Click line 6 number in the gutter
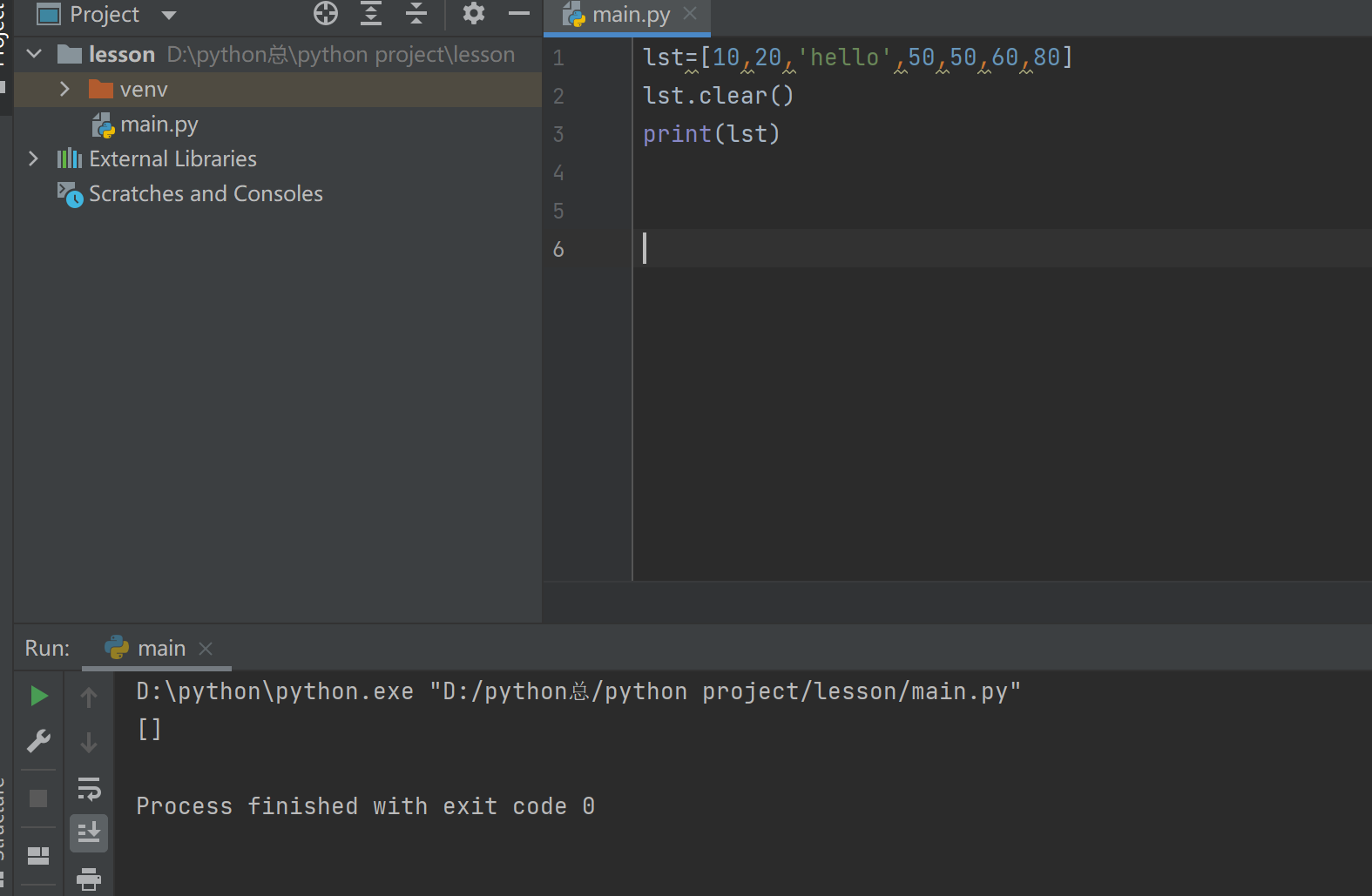1372x896 pixels. click(558, 250)
